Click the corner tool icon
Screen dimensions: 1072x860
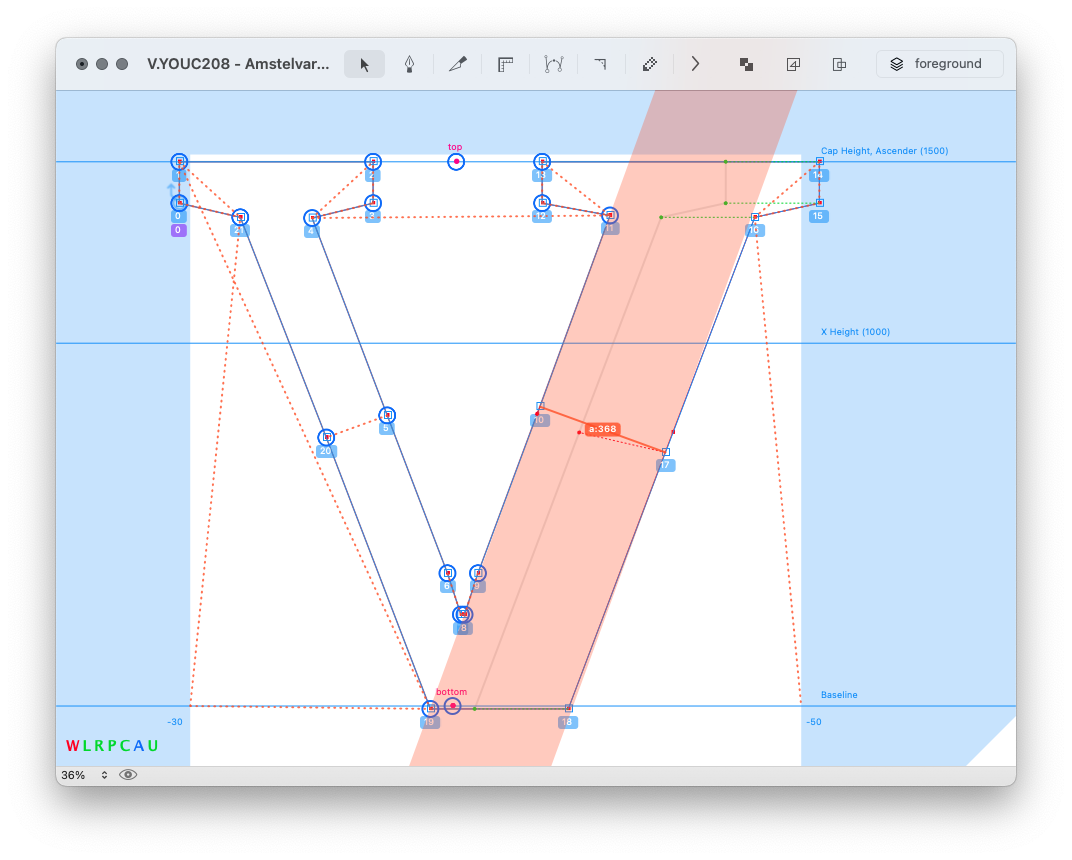point(600,64)
